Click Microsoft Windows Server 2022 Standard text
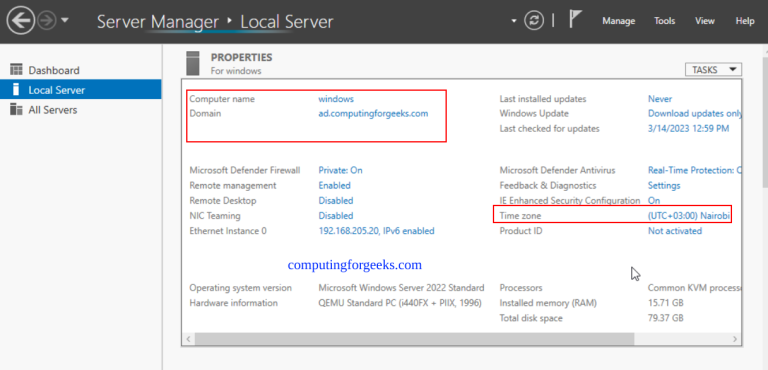The height and width of the screenshot is (370, 768). (x=401, y=288)
